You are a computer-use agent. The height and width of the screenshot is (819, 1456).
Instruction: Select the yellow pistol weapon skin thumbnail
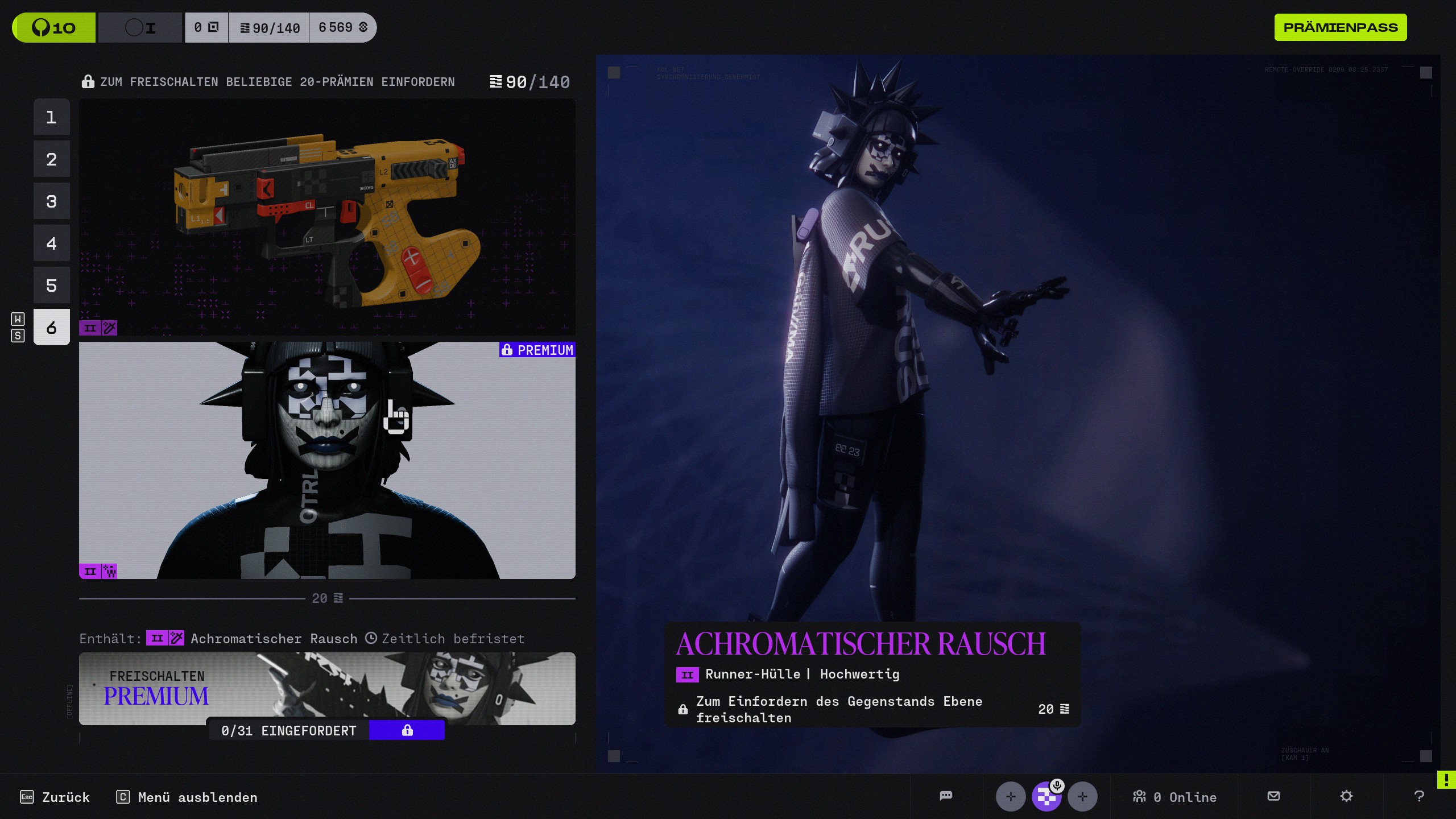coord(327,216)
